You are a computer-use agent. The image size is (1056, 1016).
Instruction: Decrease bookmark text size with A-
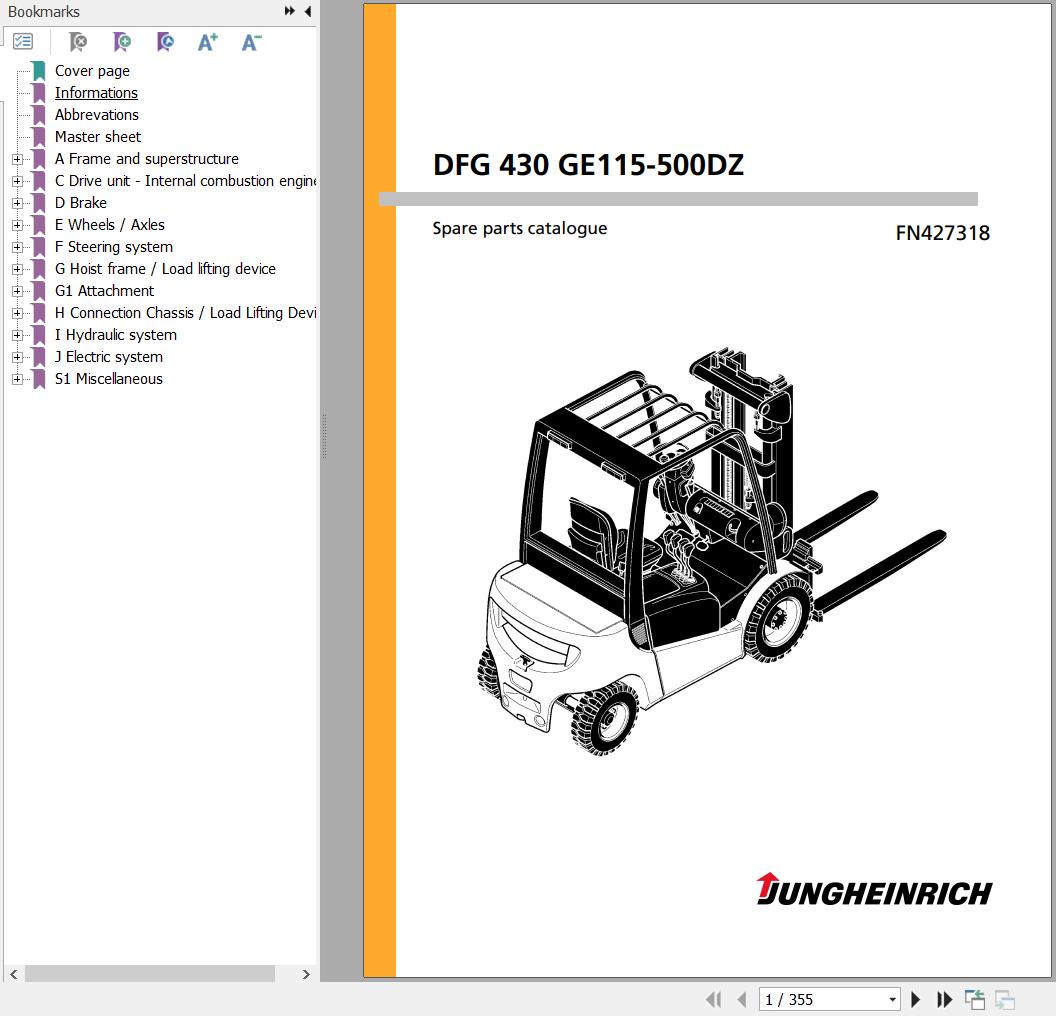(251, 42)
